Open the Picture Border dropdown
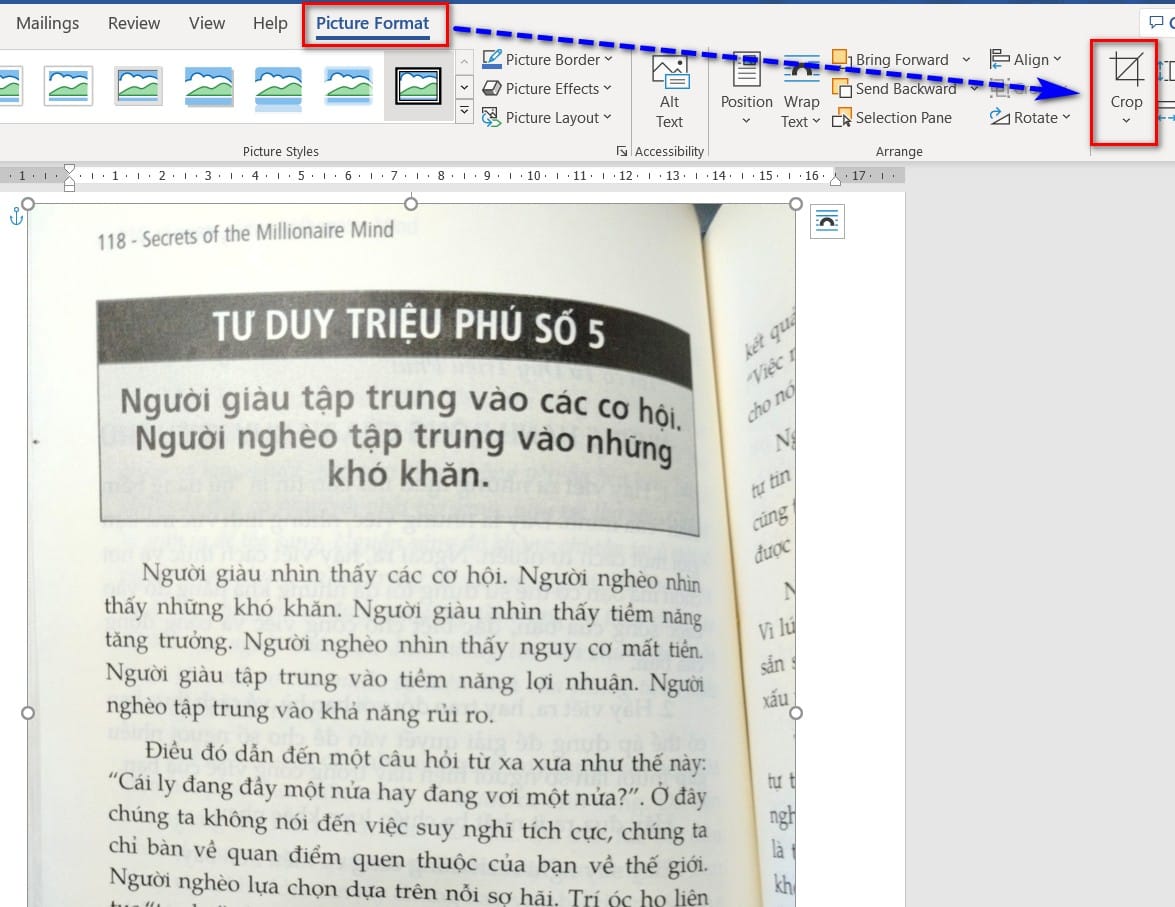 547,59
